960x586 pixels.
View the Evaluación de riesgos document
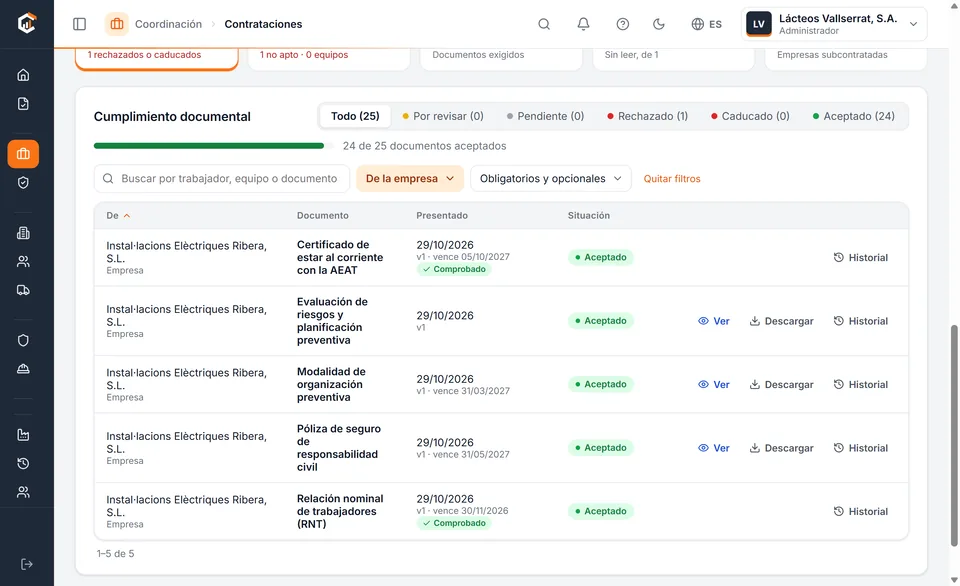714,321
